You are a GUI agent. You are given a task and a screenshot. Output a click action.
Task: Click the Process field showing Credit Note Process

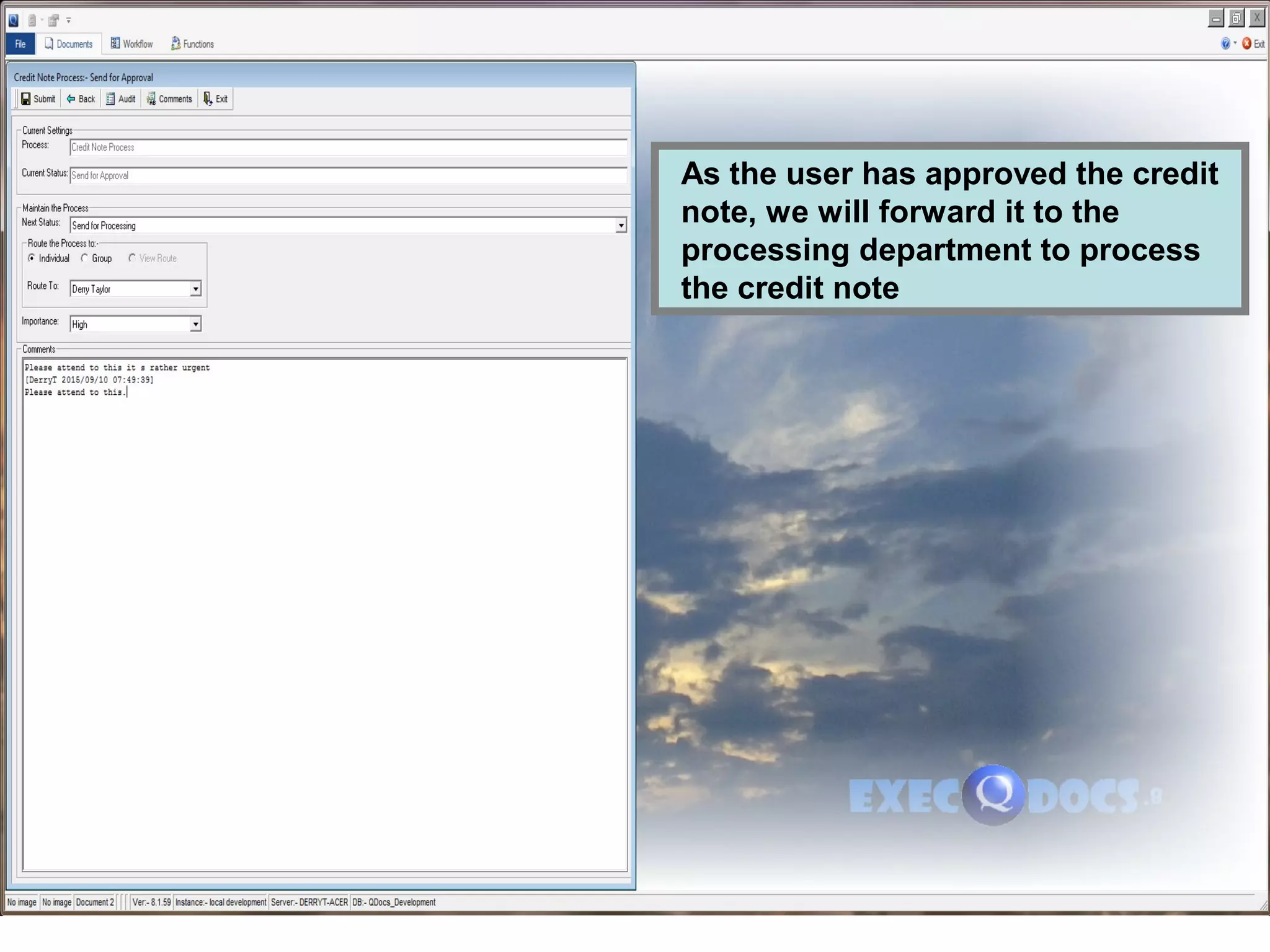coord(349,148)
